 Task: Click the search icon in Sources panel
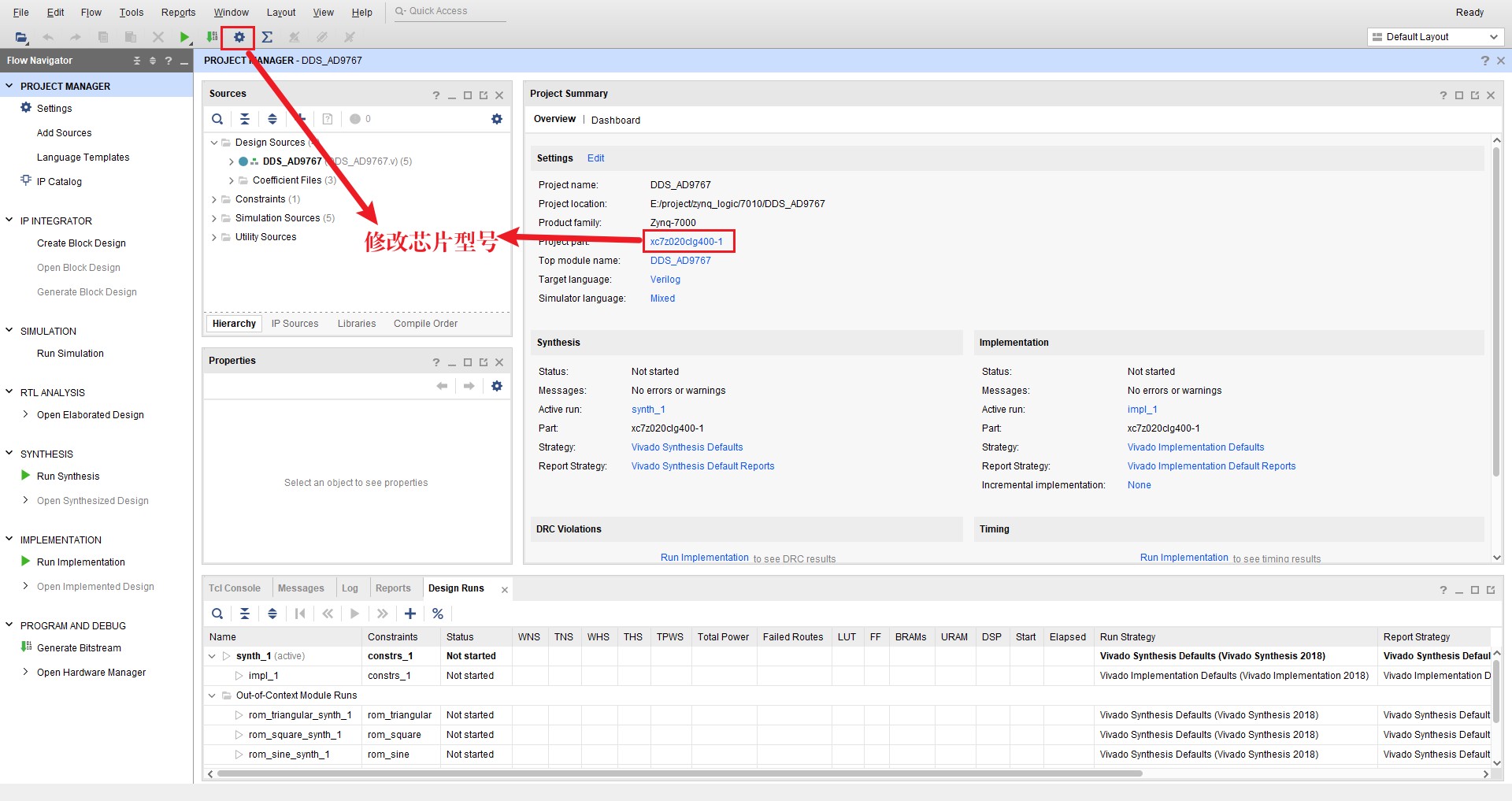point(217,119)
